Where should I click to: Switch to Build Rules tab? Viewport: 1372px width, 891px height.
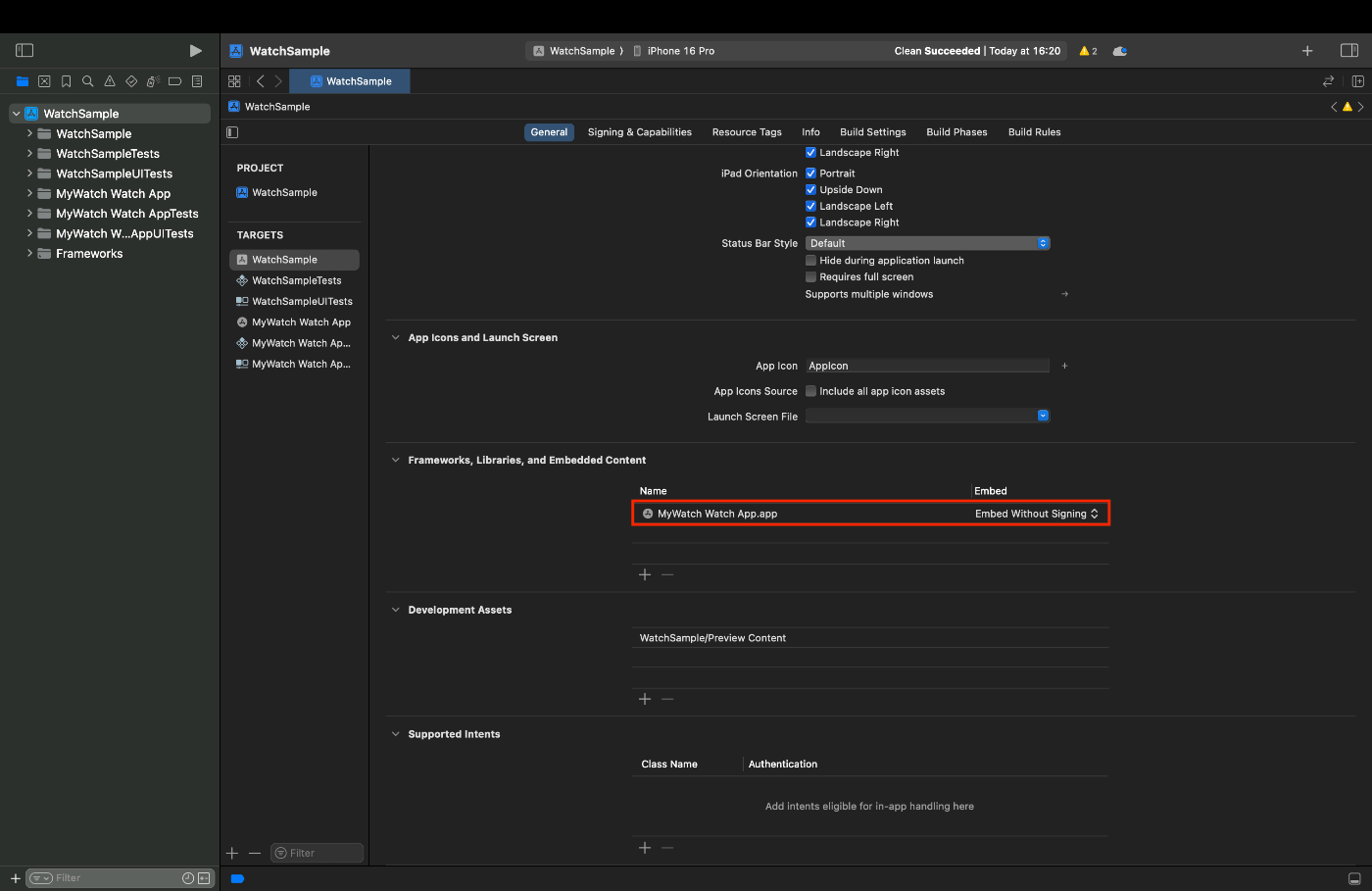(1035, 132)
